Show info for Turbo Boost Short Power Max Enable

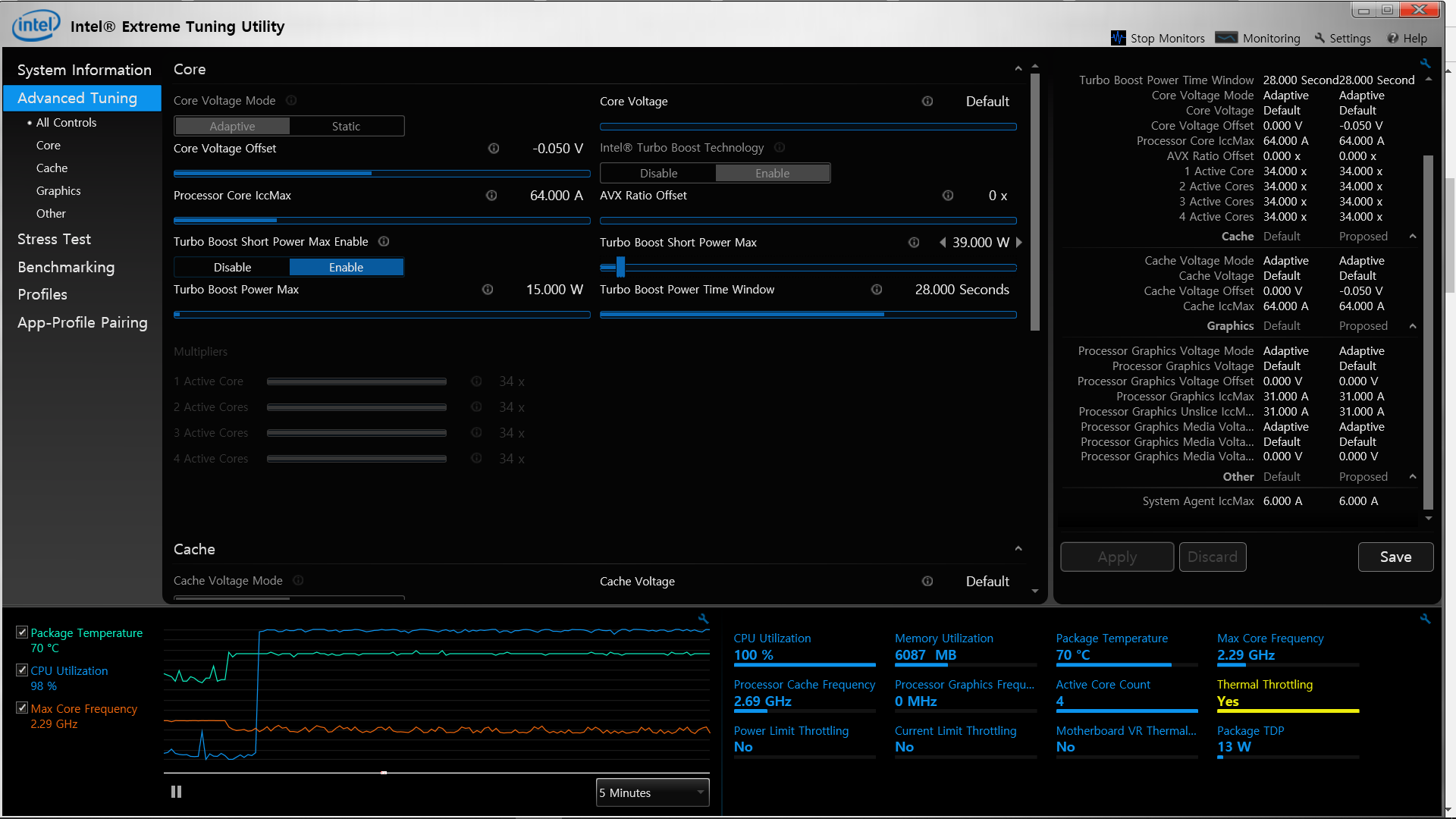pos(384,241)
